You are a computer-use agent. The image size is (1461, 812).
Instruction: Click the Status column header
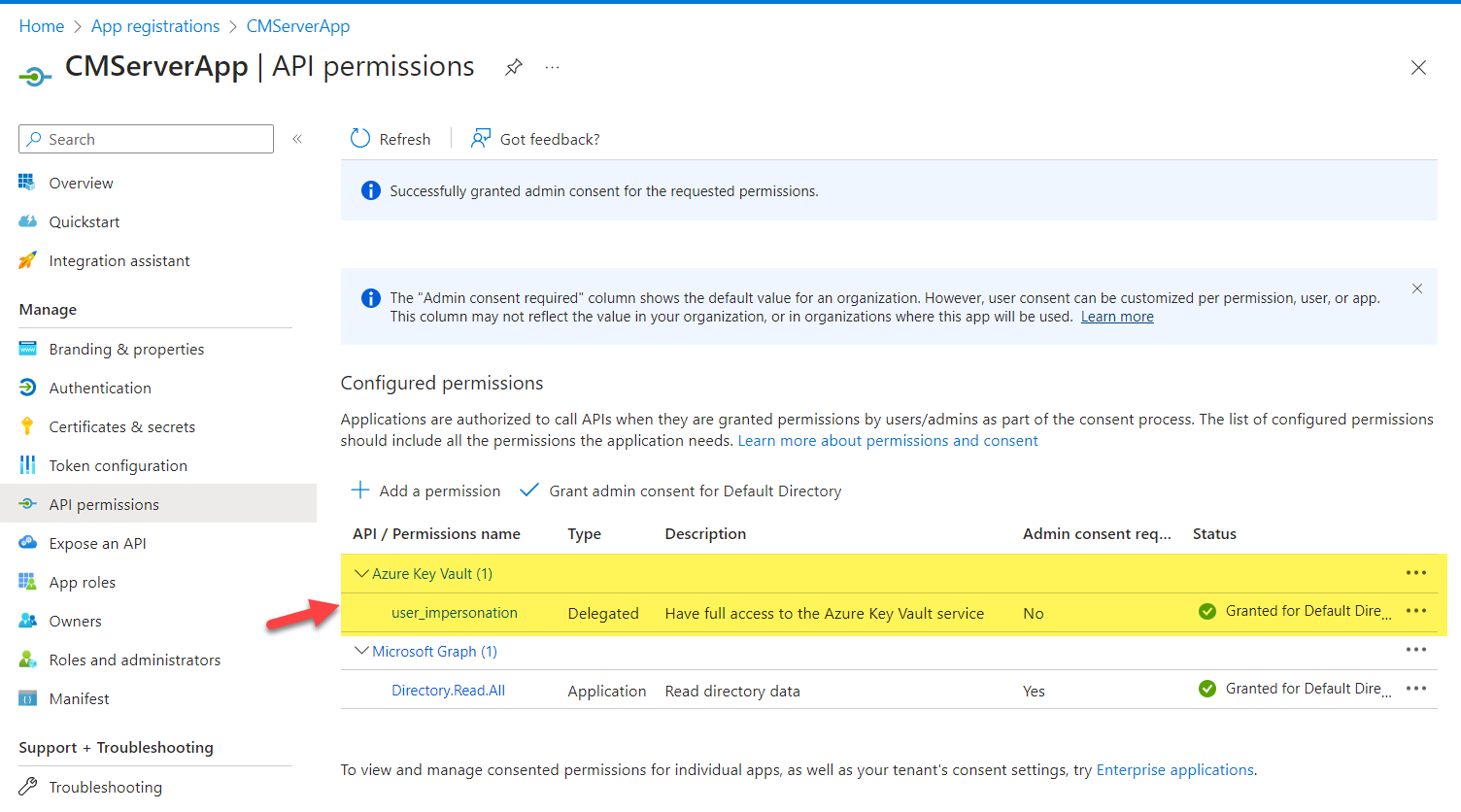point(1214,534)
